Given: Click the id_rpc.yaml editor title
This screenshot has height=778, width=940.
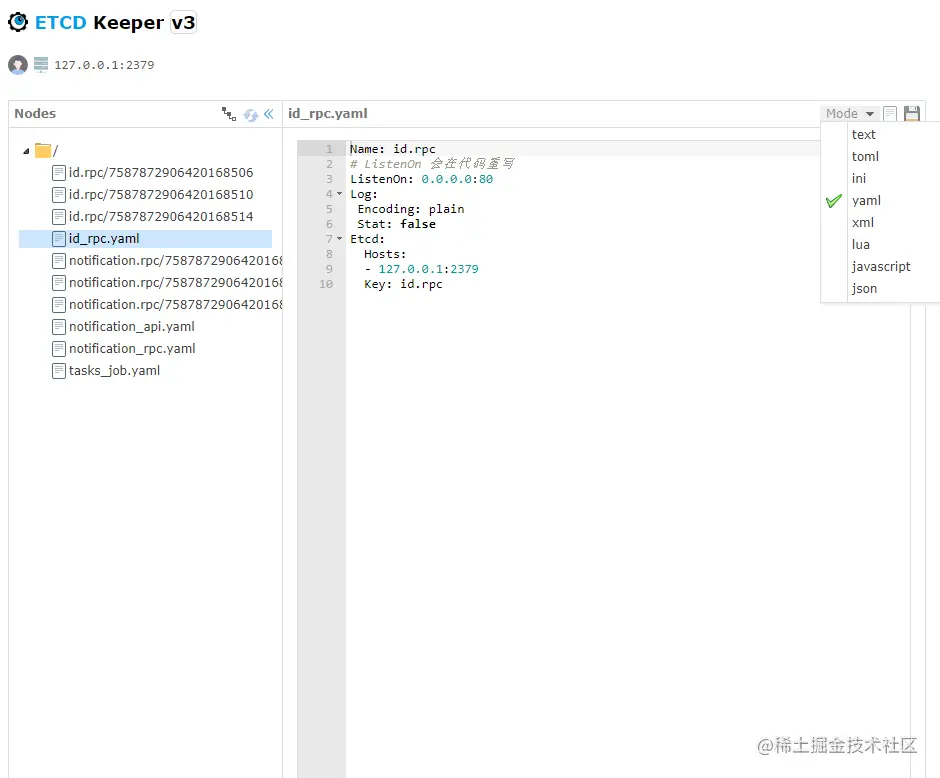Looking at the screenshot, I should [x=327, y=113].
